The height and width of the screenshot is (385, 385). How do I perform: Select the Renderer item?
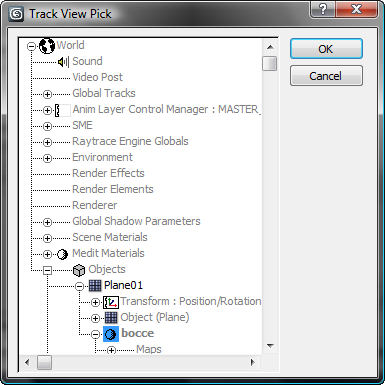pyautogui.click(x=95, y=205)
